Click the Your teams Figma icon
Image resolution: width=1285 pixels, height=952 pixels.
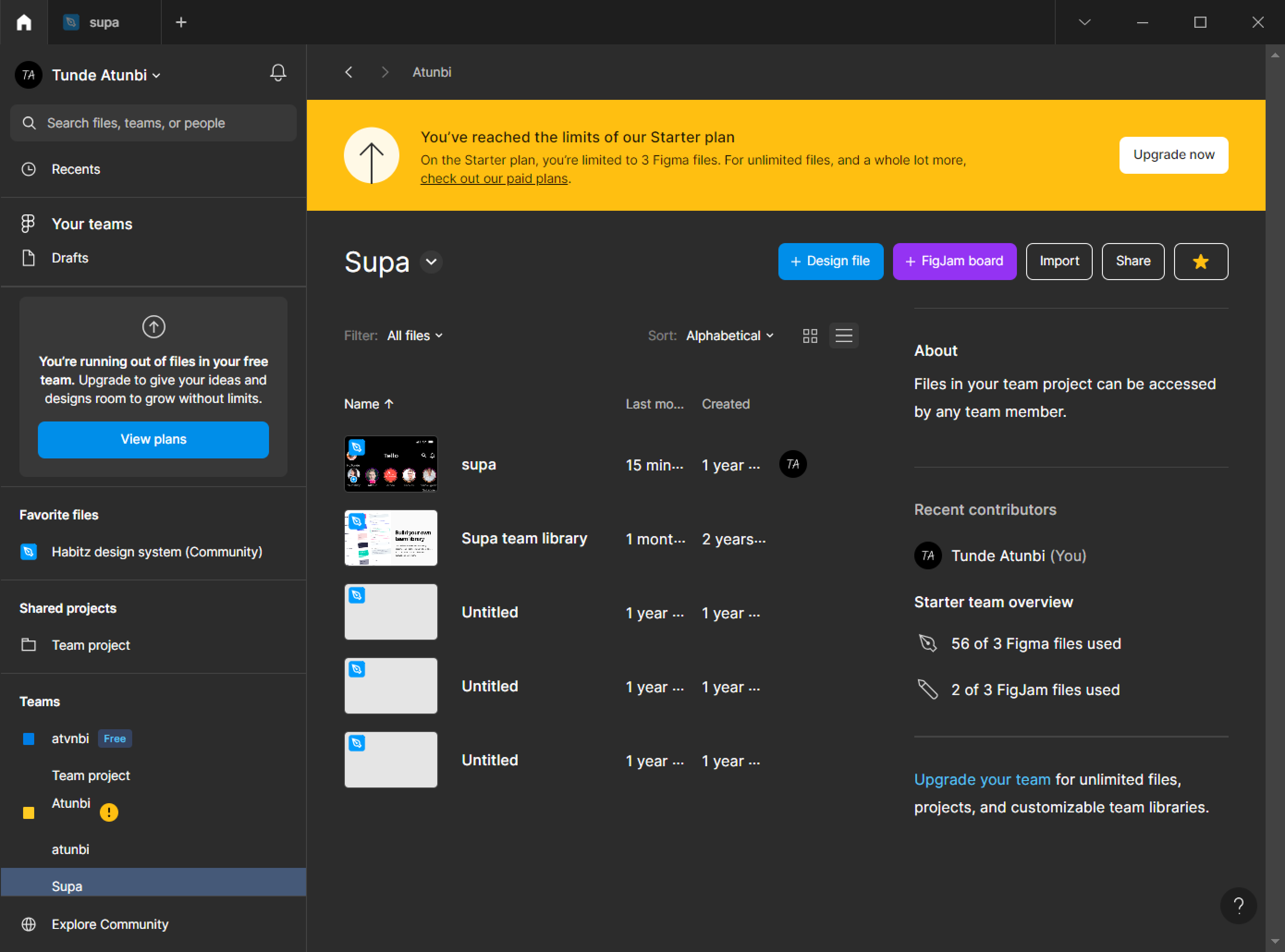(x=28, y=224)
